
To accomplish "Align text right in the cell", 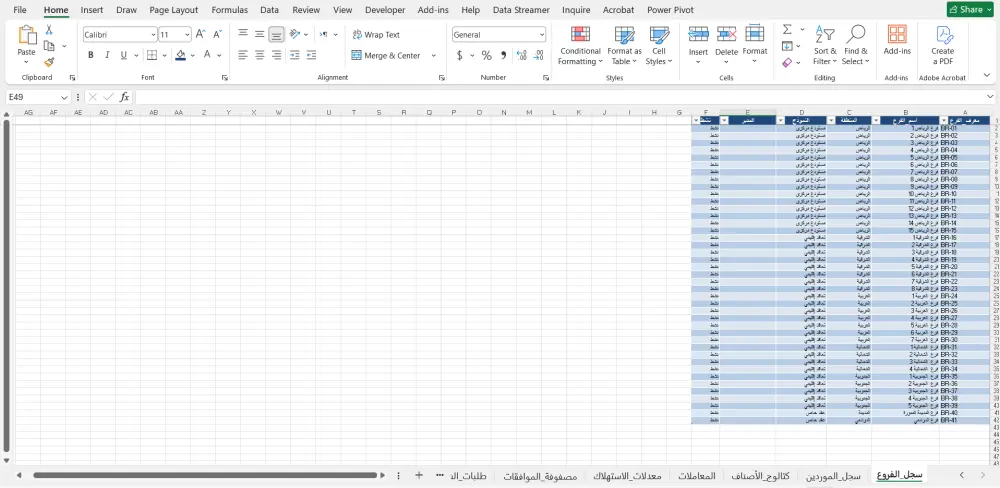I will [276, 55].
